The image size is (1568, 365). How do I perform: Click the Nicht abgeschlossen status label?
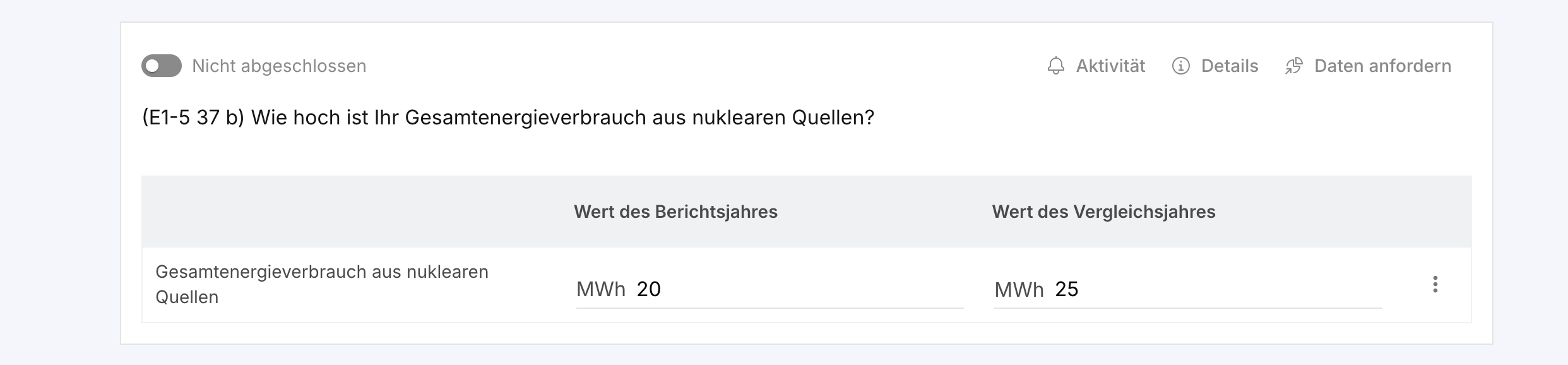[x=279, y=66]
